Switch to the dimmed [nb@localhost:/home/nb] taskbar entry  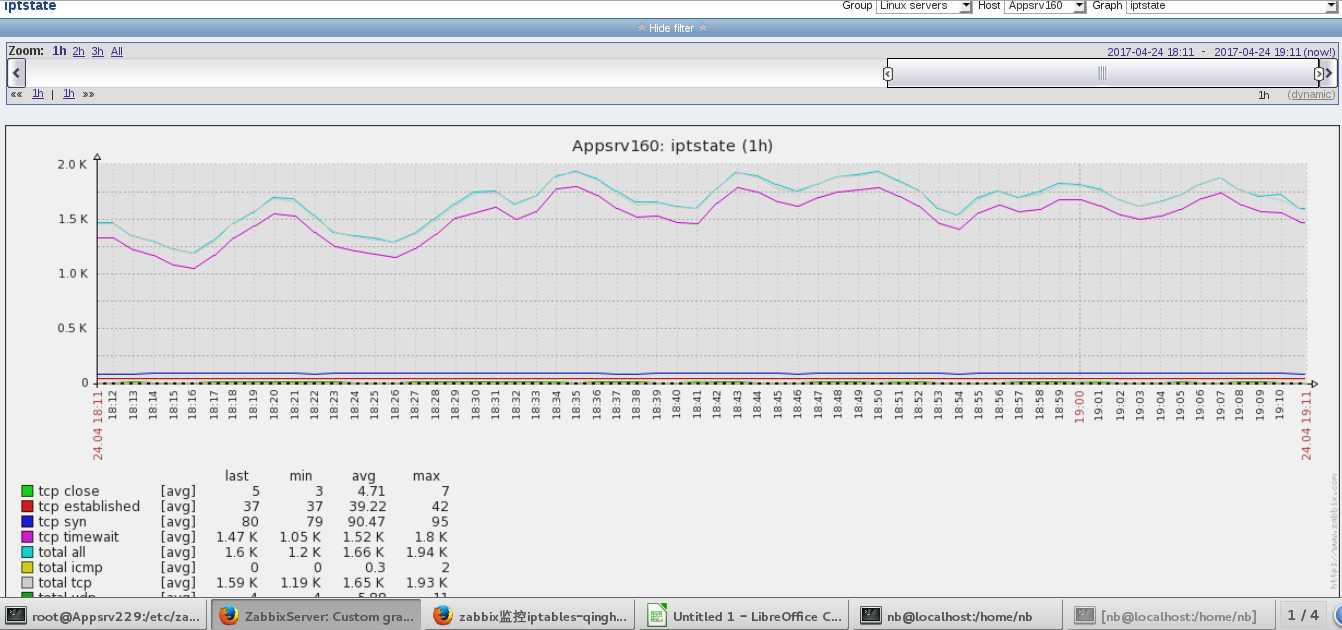tap(1169, 616)
